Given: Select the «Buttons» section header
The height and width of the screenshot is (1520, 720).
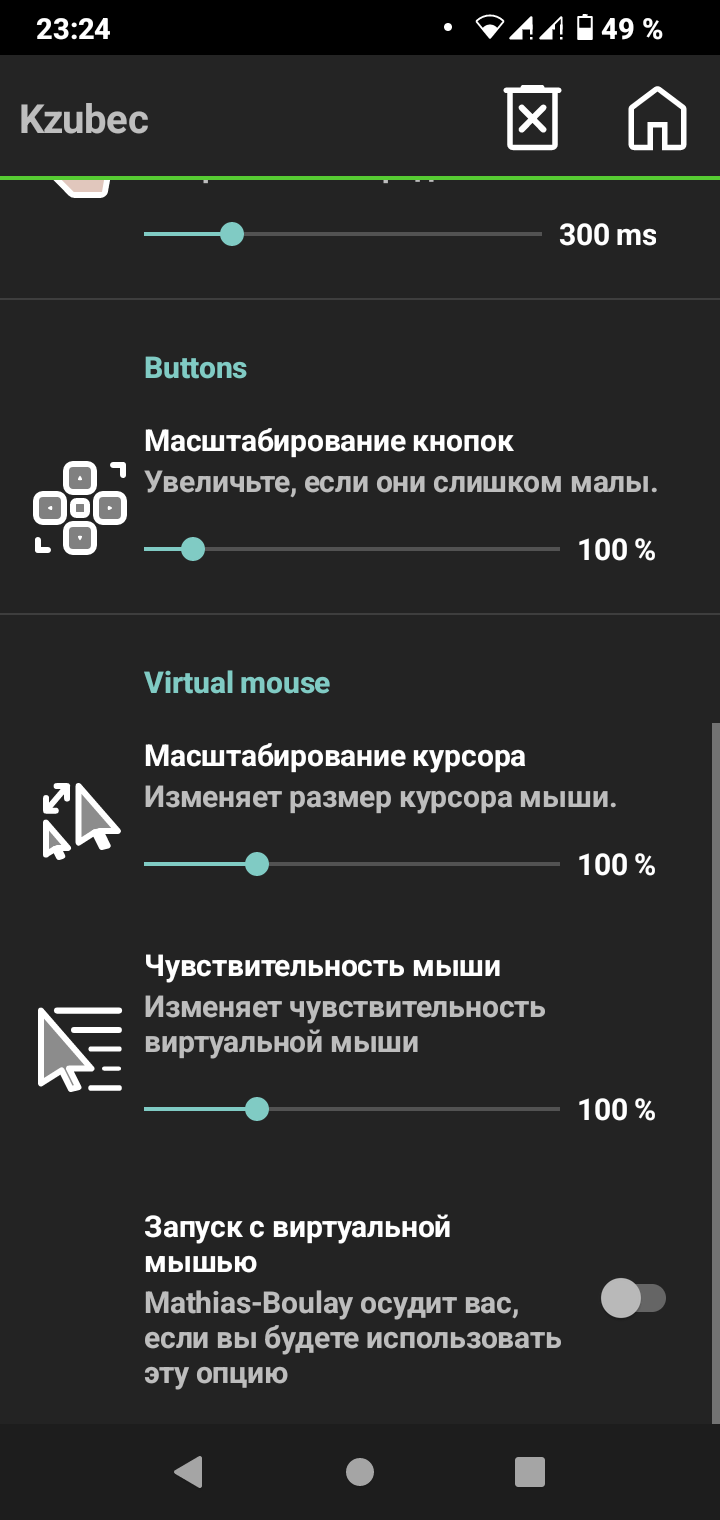Looking at the screenshot, I should [x=196, y=367].
